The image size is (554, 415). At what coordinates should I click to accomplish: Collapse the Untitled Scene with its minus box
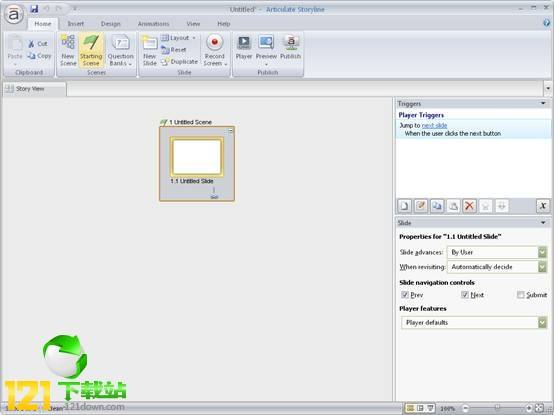(230, 131)
